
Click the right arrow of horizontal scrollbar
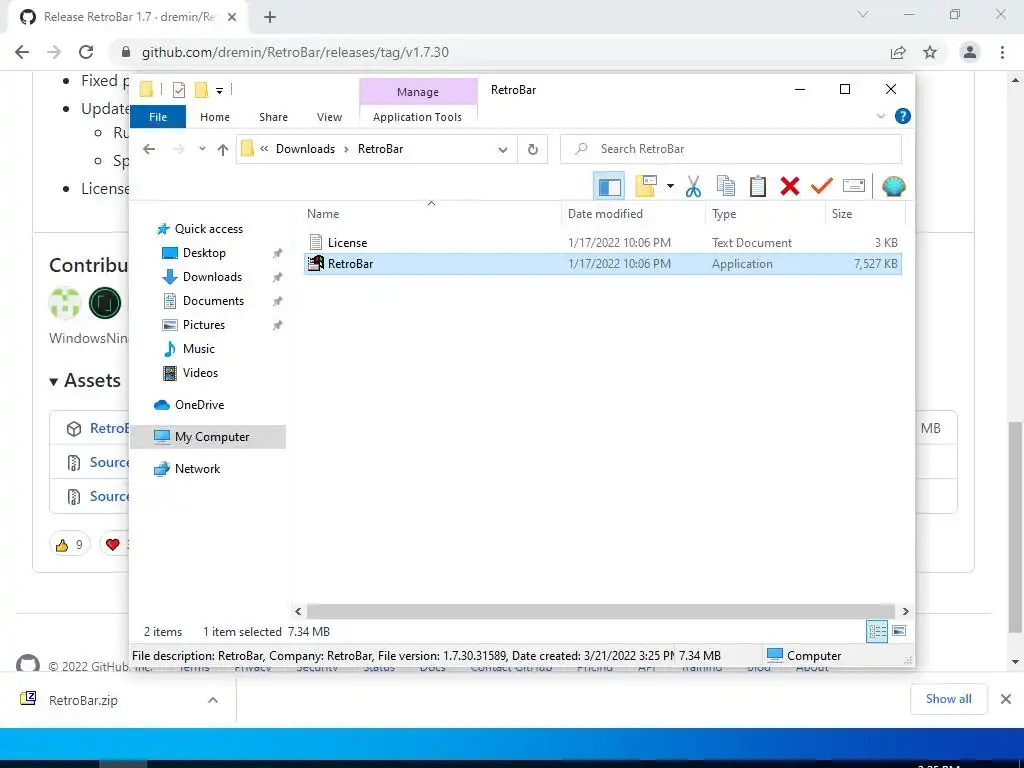pyautogui.click(x=905, y=611)
